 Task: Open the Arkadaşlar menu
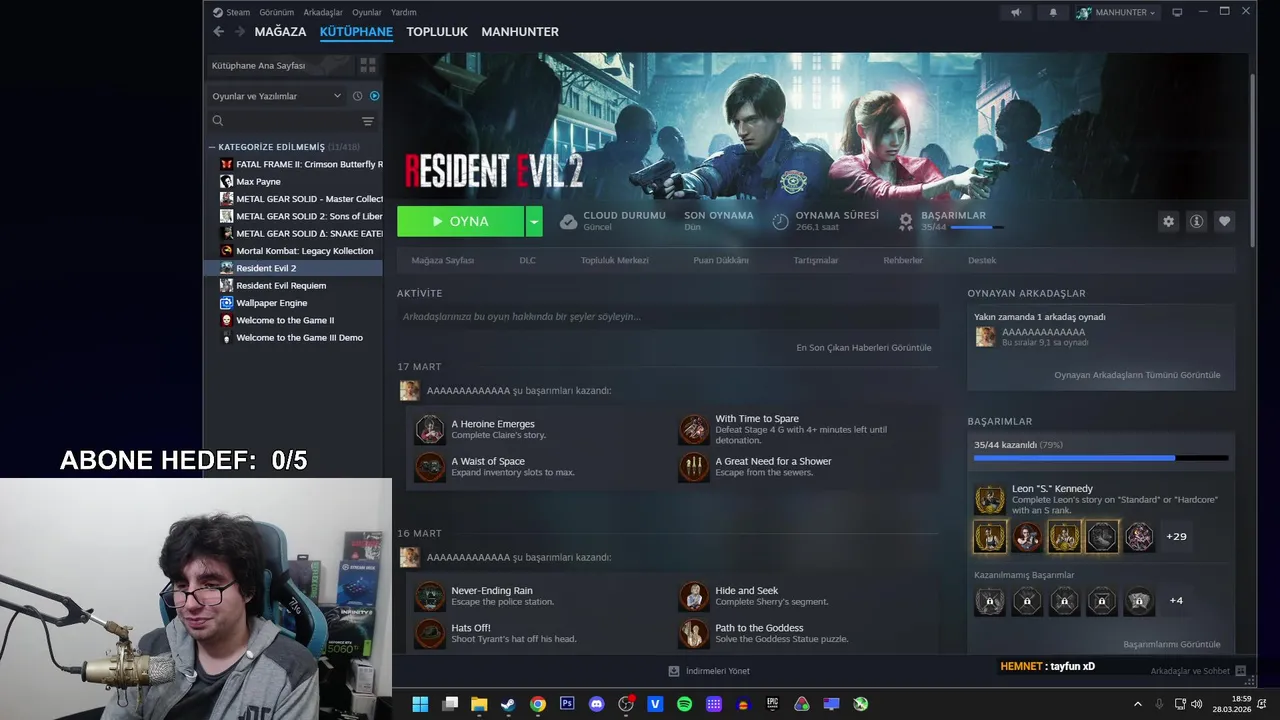[323, 12]
